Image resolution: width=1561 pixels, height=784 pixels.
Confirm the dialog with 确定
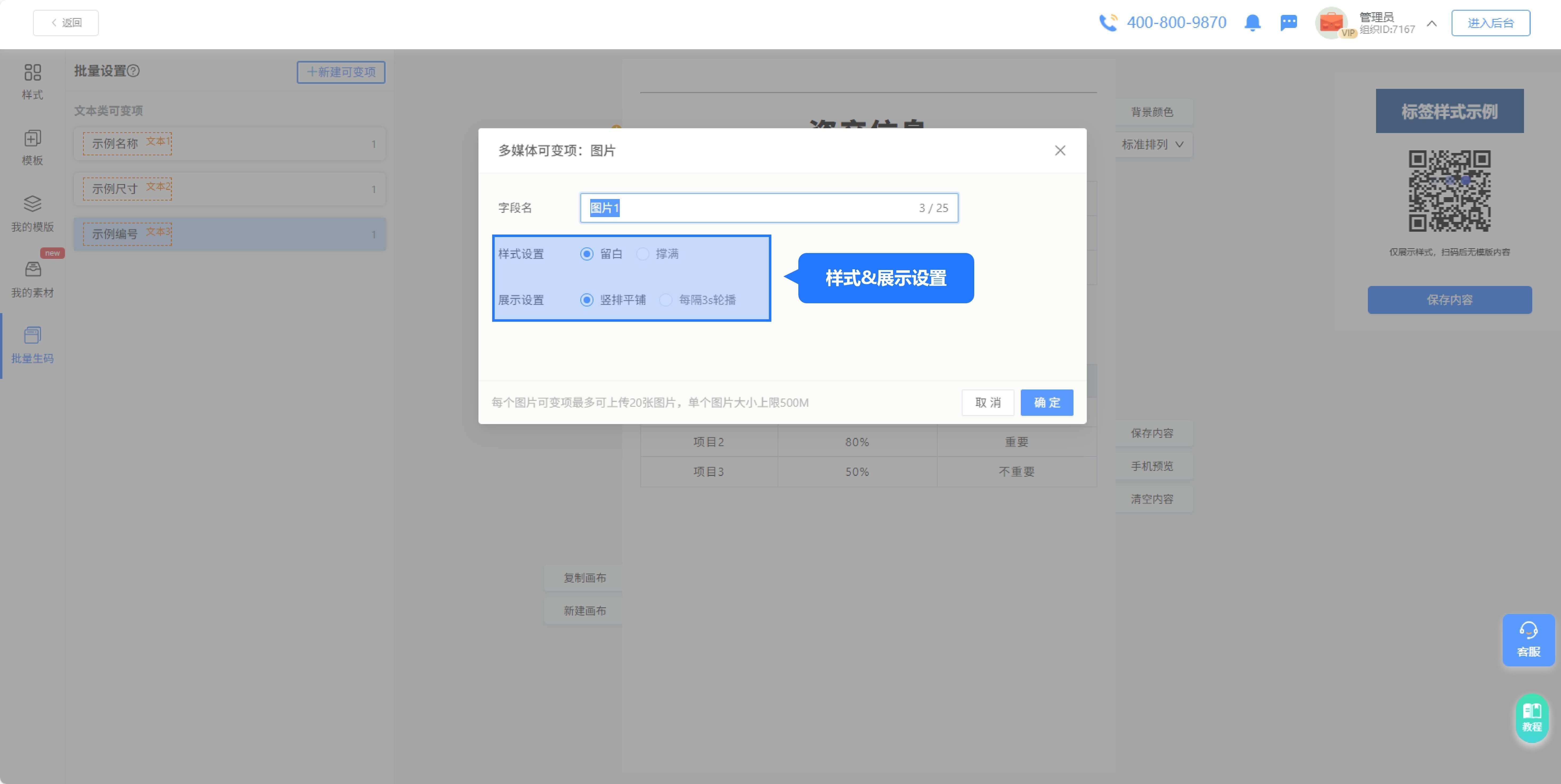pyautogui.click(x=1047, y=402)
